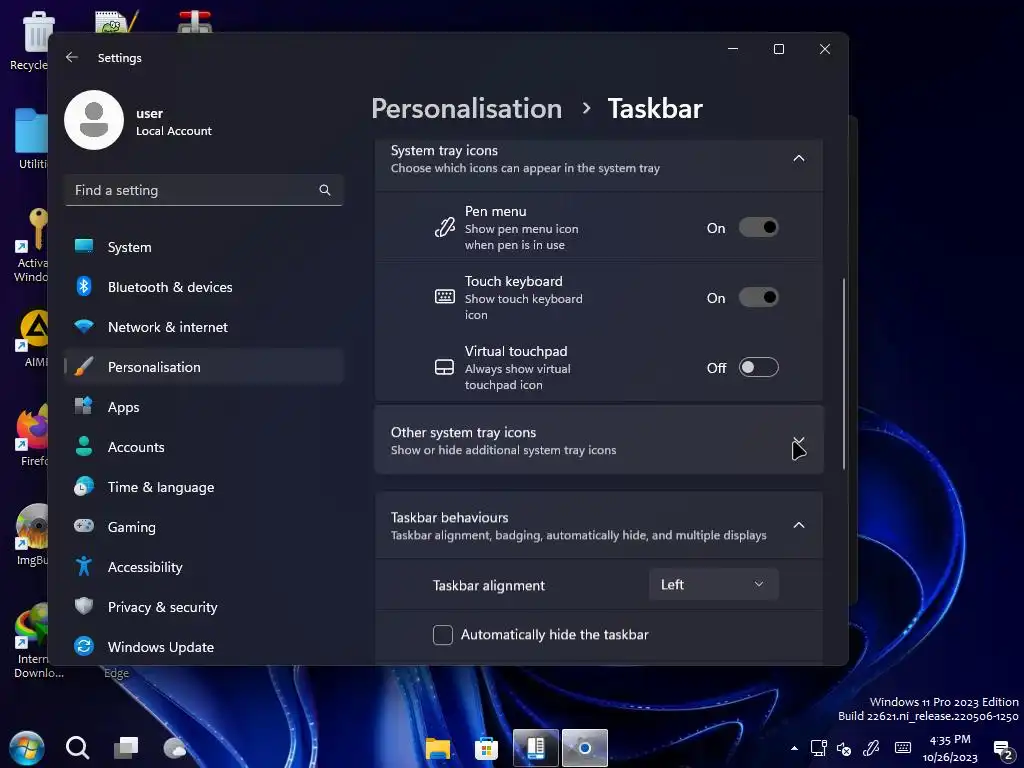
Task: Click the muted volume tray icon
Action: click(844, 748)
